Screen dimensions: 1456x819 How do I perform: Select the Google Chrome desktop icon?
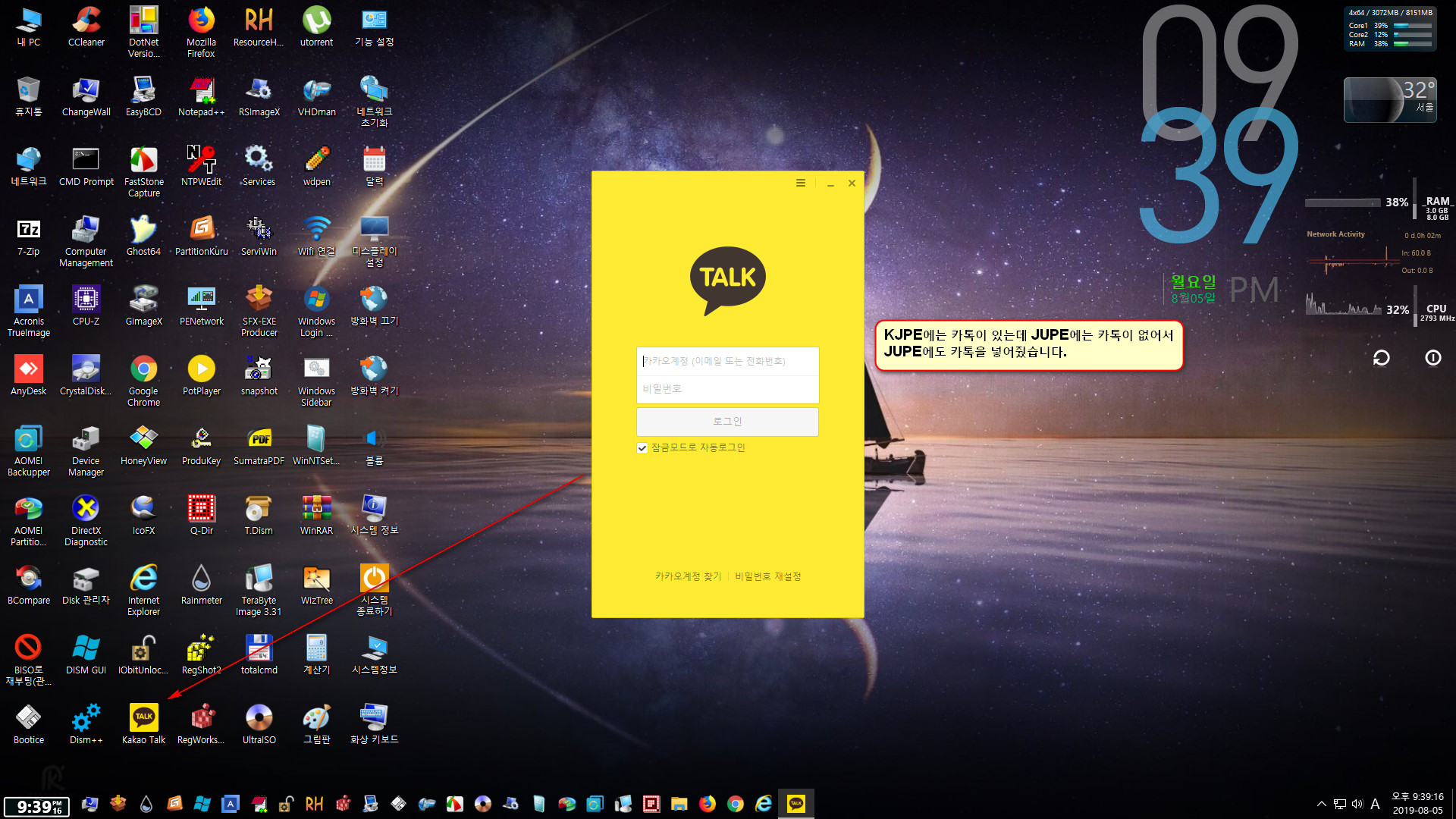(x=143, y=381)
